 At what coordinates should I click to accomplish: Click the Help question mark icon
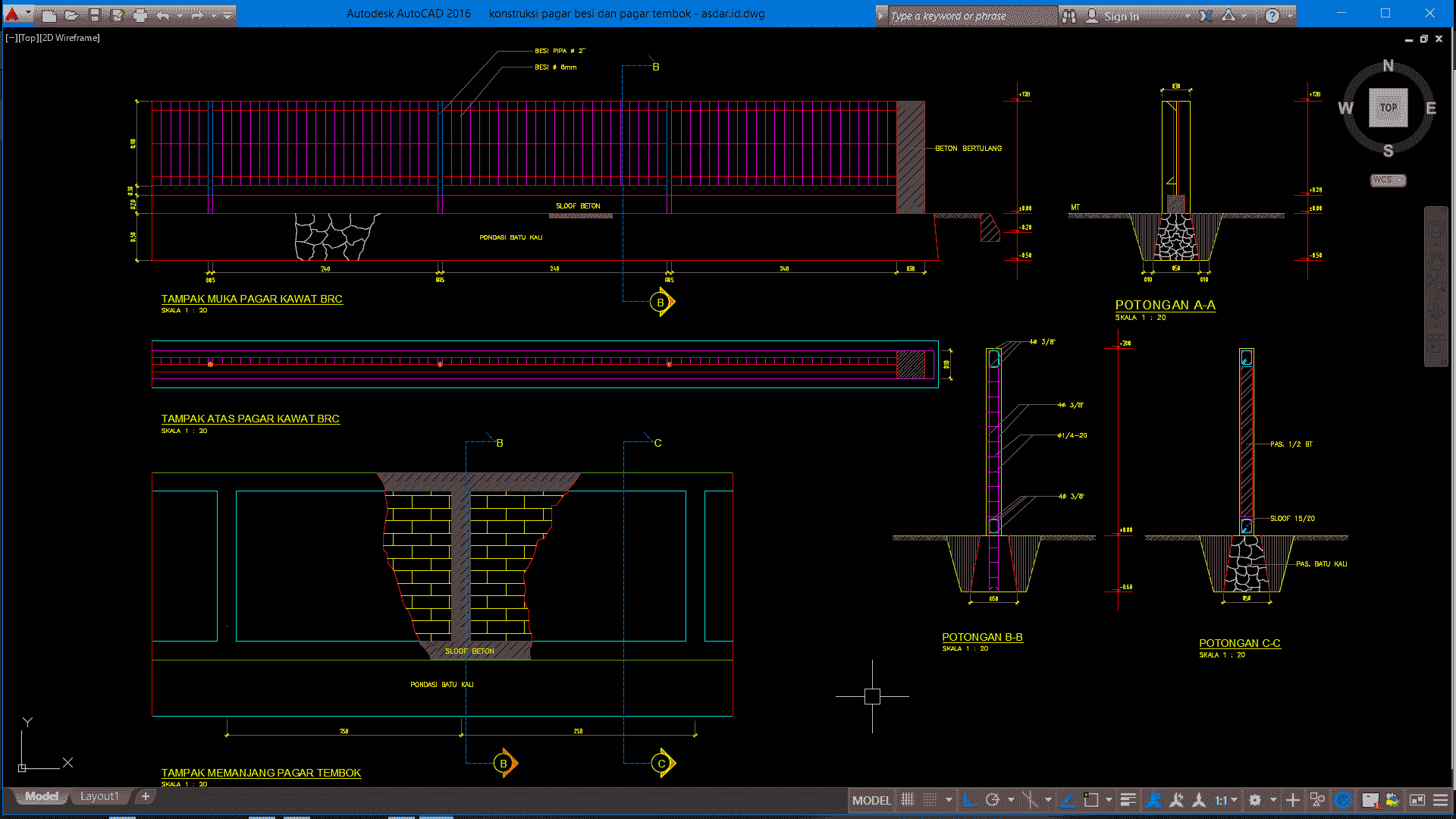pos(1272,15)
